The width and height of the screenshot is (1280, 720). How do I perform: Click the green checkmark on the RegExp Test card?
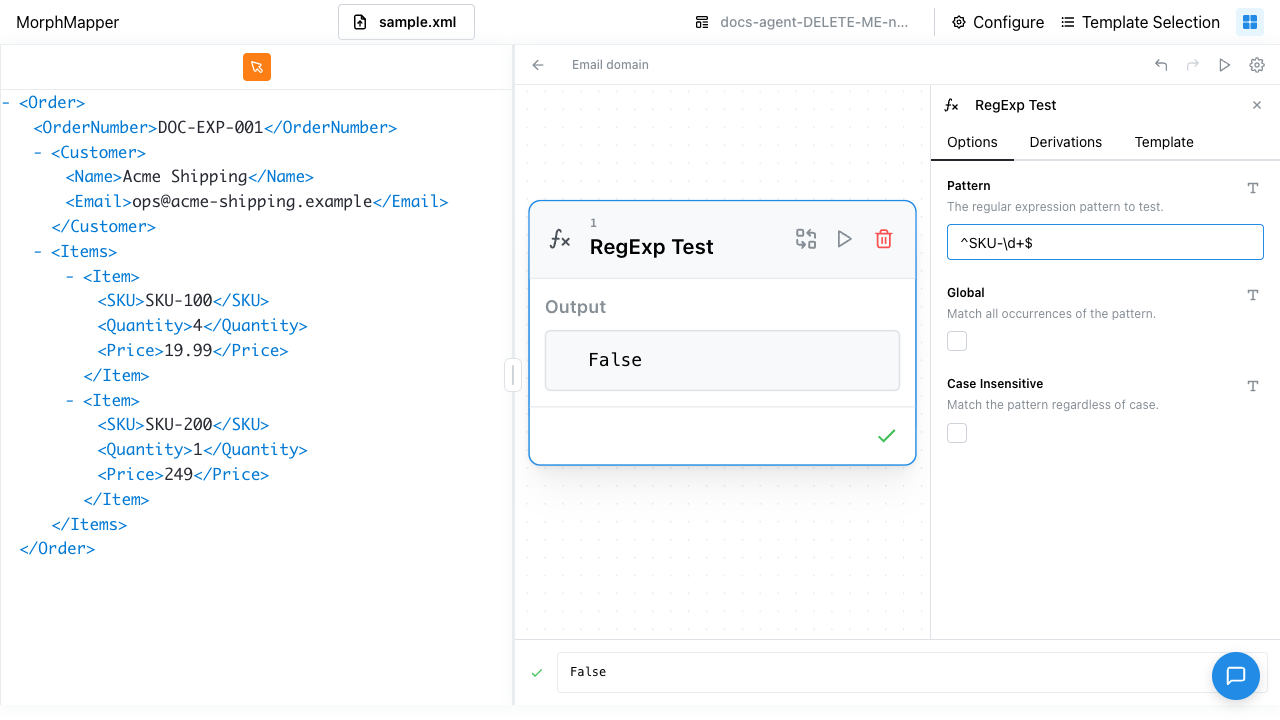pos(886,436)
